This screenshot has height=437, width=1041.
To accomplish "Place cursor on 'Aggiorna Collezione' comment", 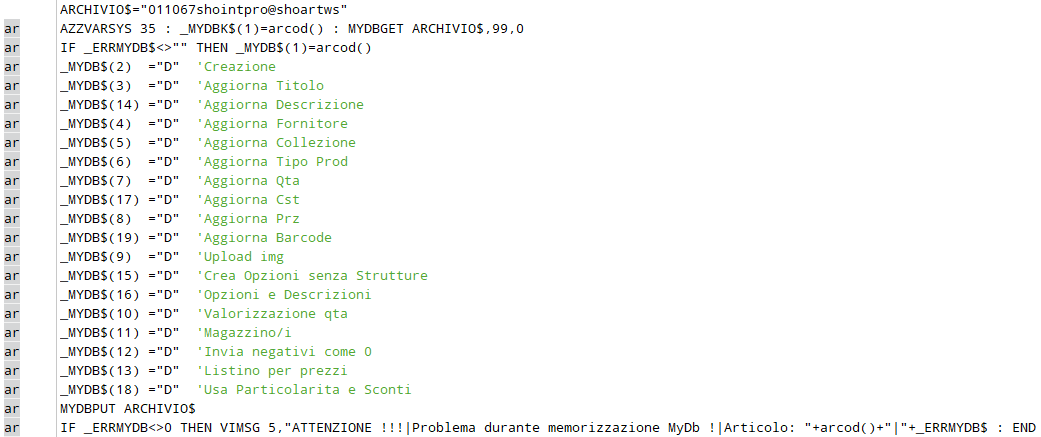I will (276, 143).
